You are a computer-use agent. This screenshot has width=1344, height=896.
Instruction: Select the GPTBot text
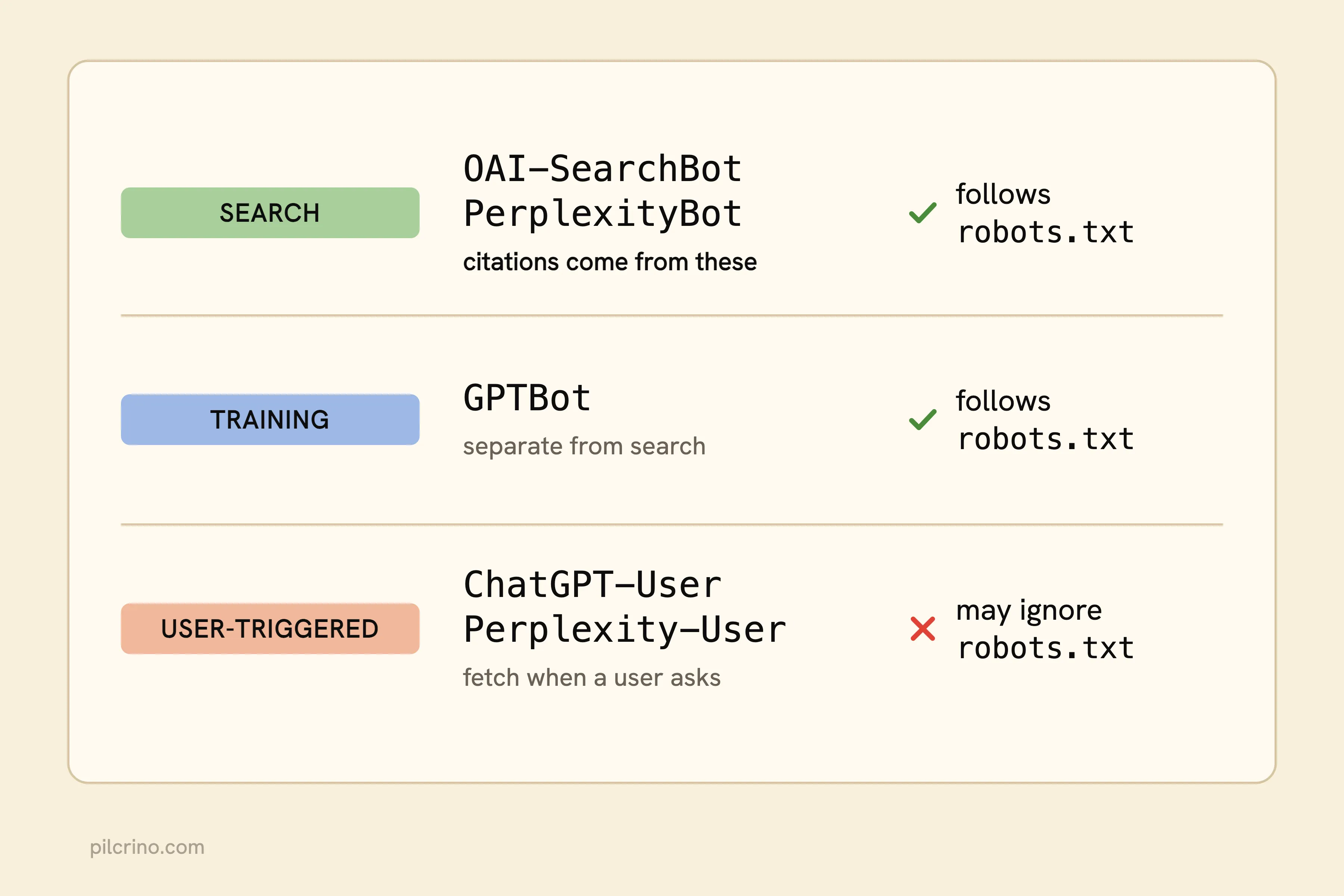[526, 398]
